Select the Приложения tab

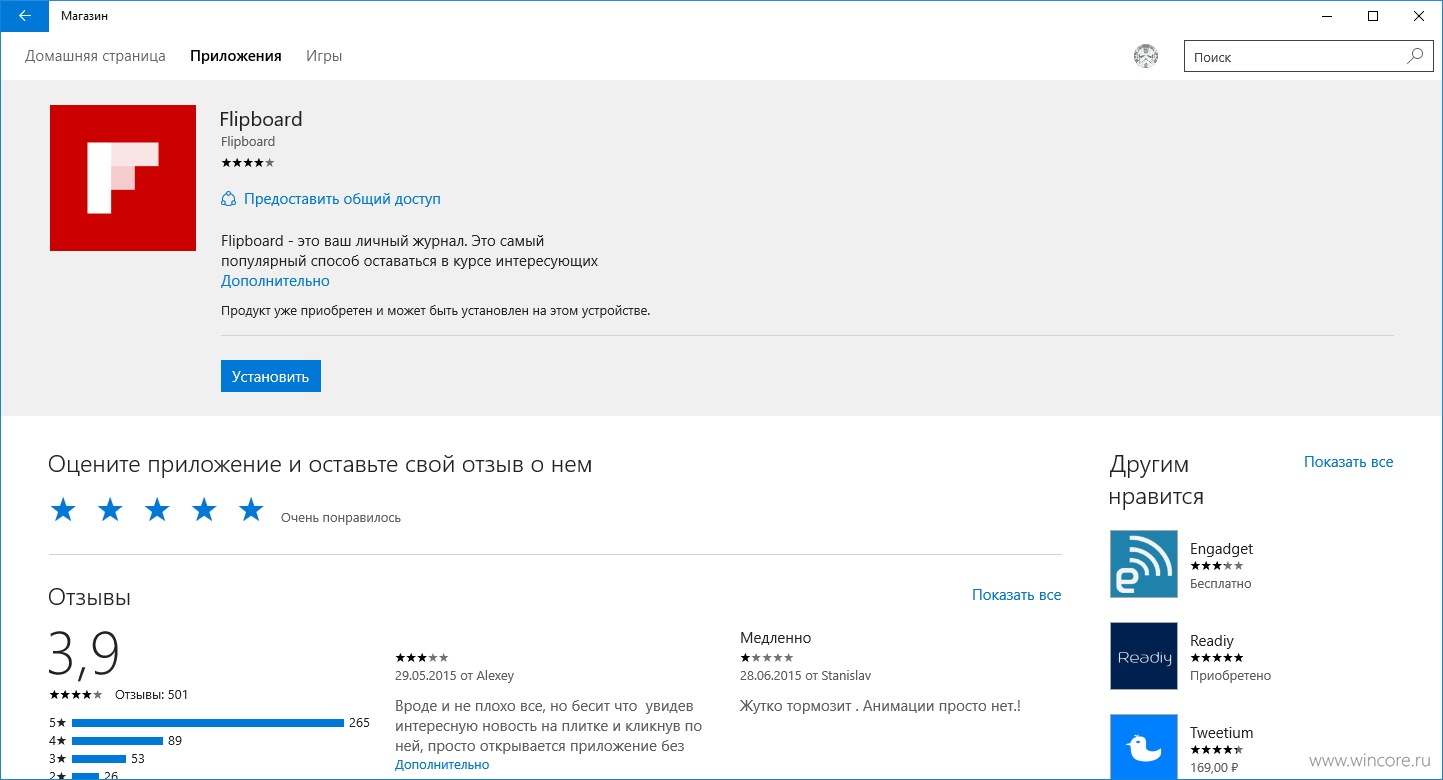[x=236, y=56]
